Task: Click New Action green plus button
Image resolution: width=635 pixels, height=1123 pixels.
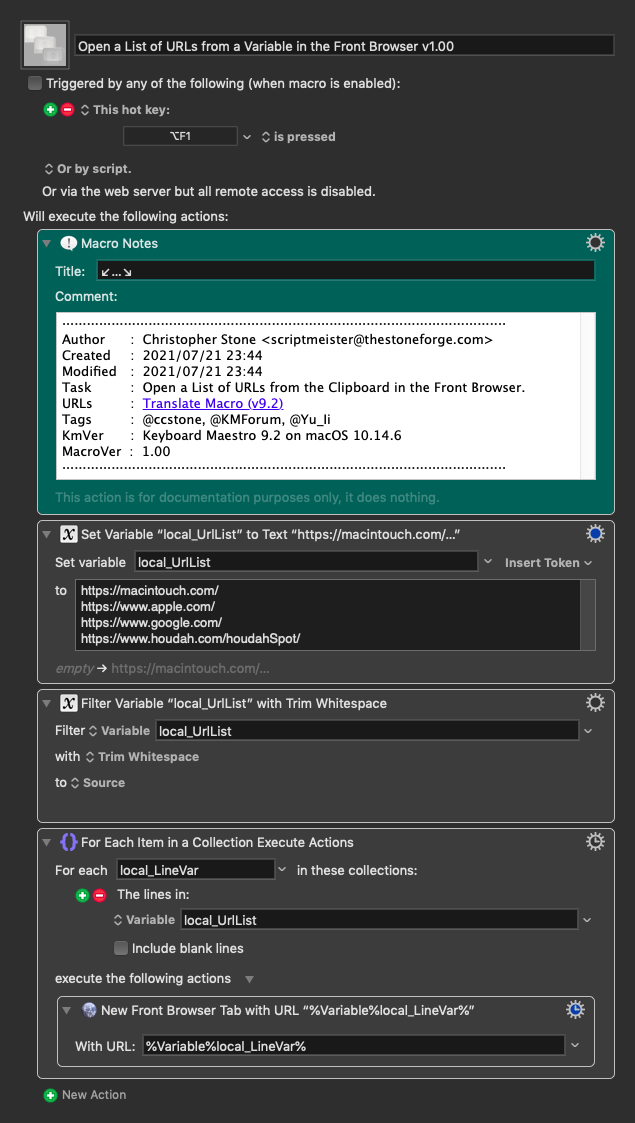Action: [x=50, y=1095]
